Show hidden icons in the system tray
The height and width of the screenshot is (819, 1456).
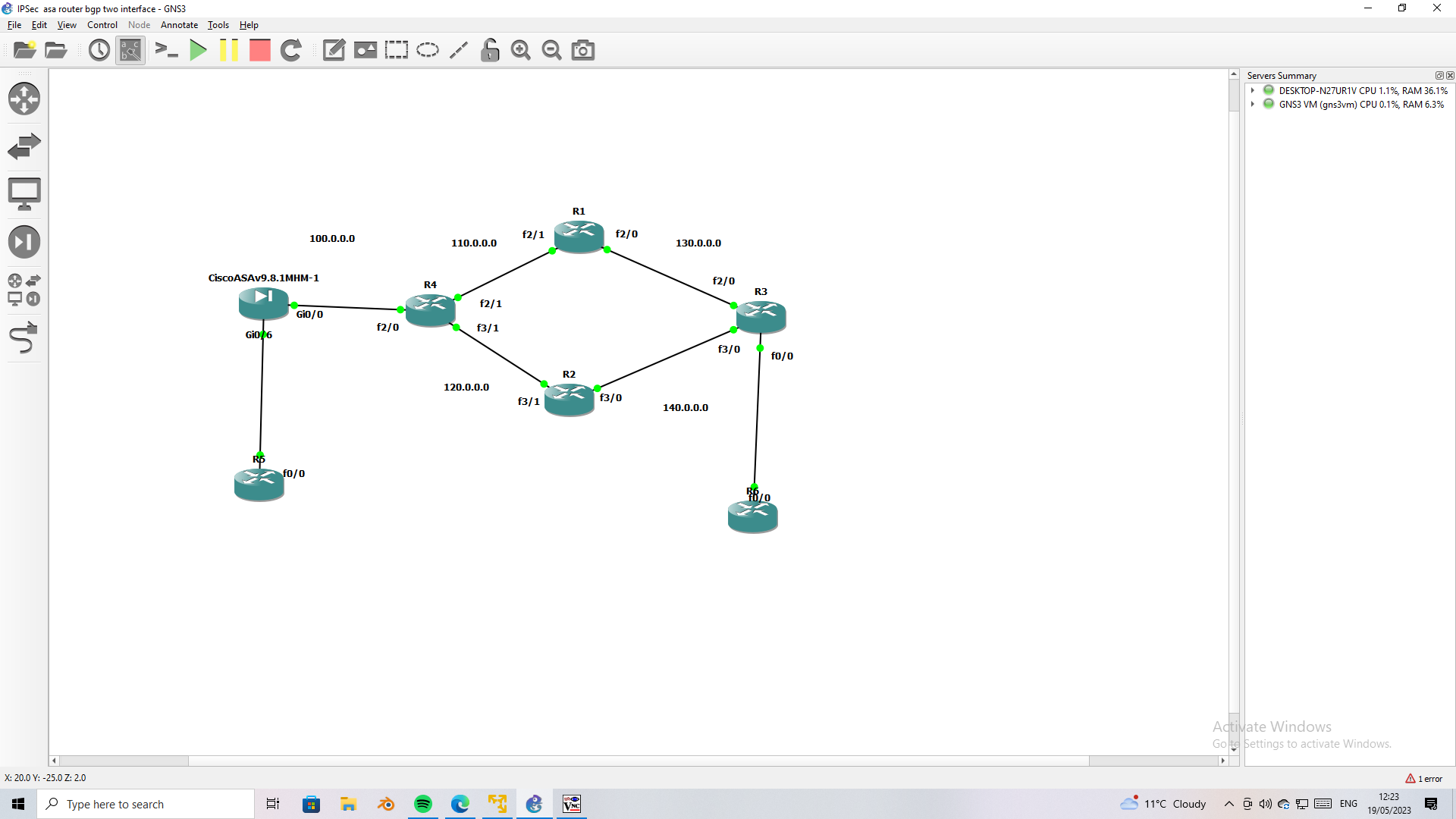point(1229,804)
